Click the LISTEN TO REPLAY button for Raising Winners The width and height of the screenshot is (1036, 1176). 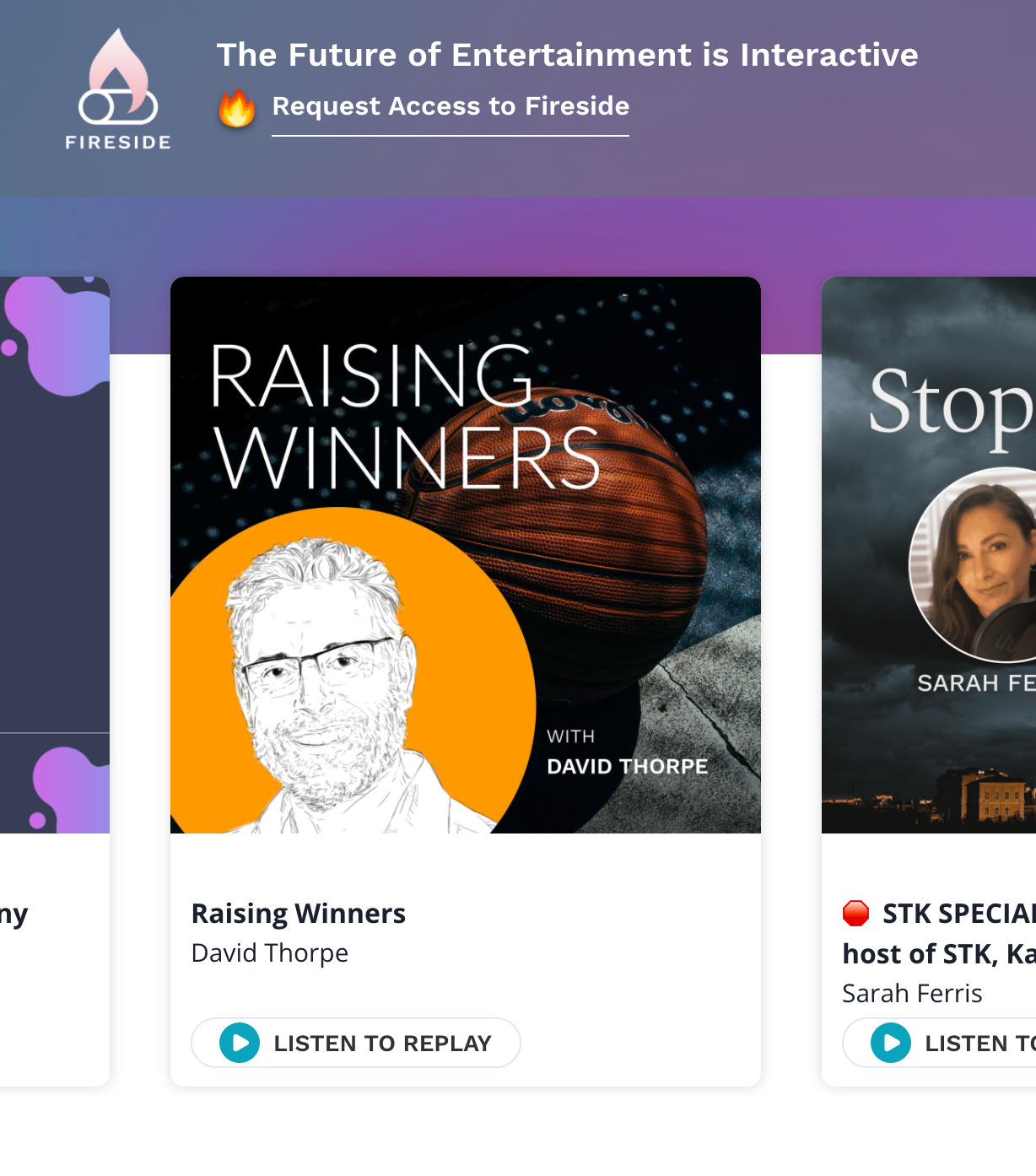click(x=356, y=1043)
